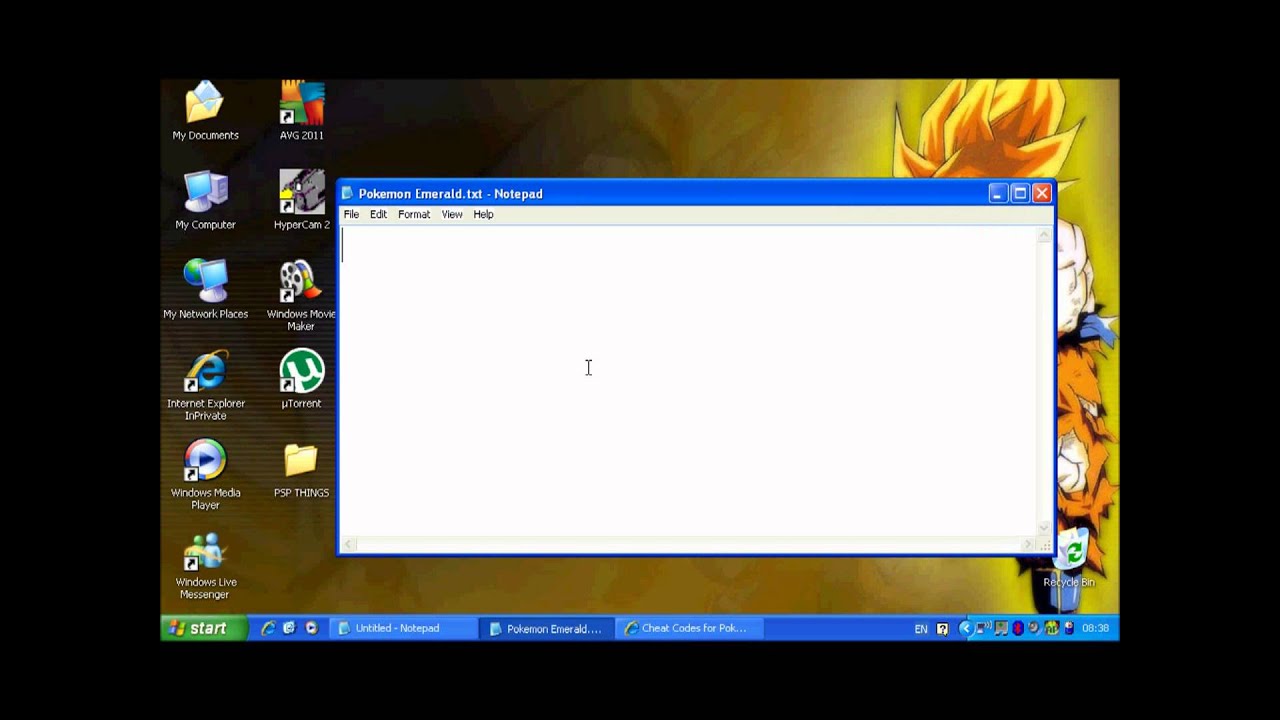This screenshot has height=720, width=1280.
Task: Click the horizontal scrollbar left arrow
Action: pos(348,545)
